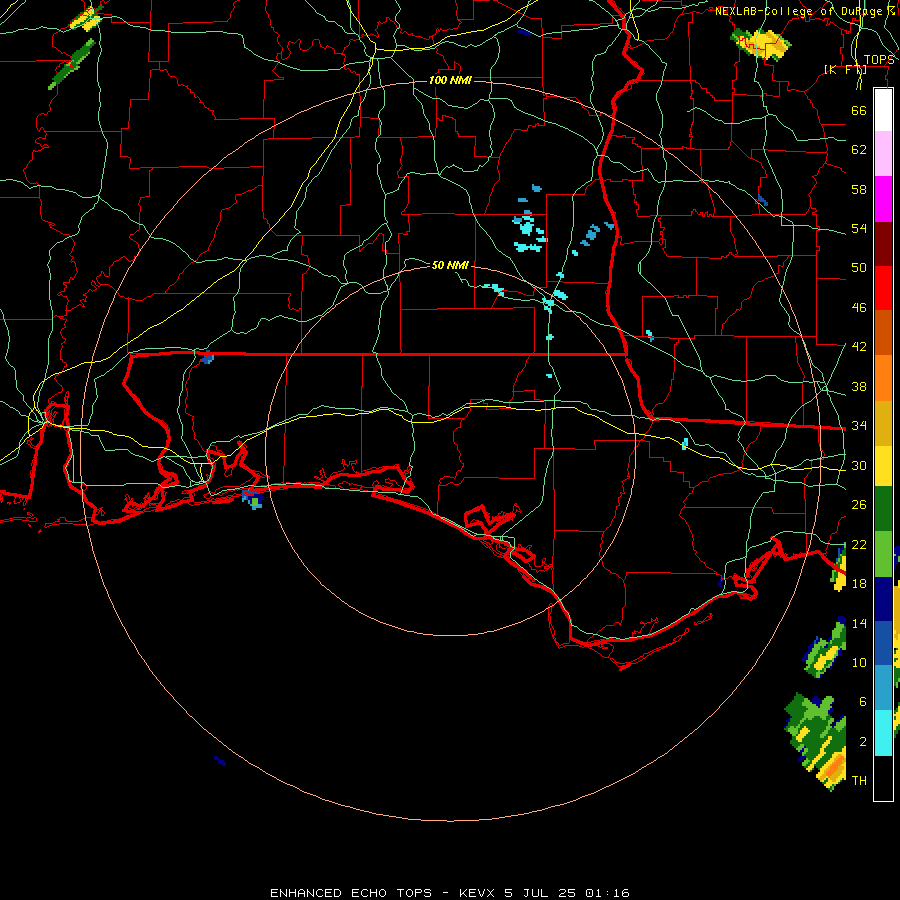Click the 26 legend value
The height and width of the screenshot is (900, 900).
point(859,505)
